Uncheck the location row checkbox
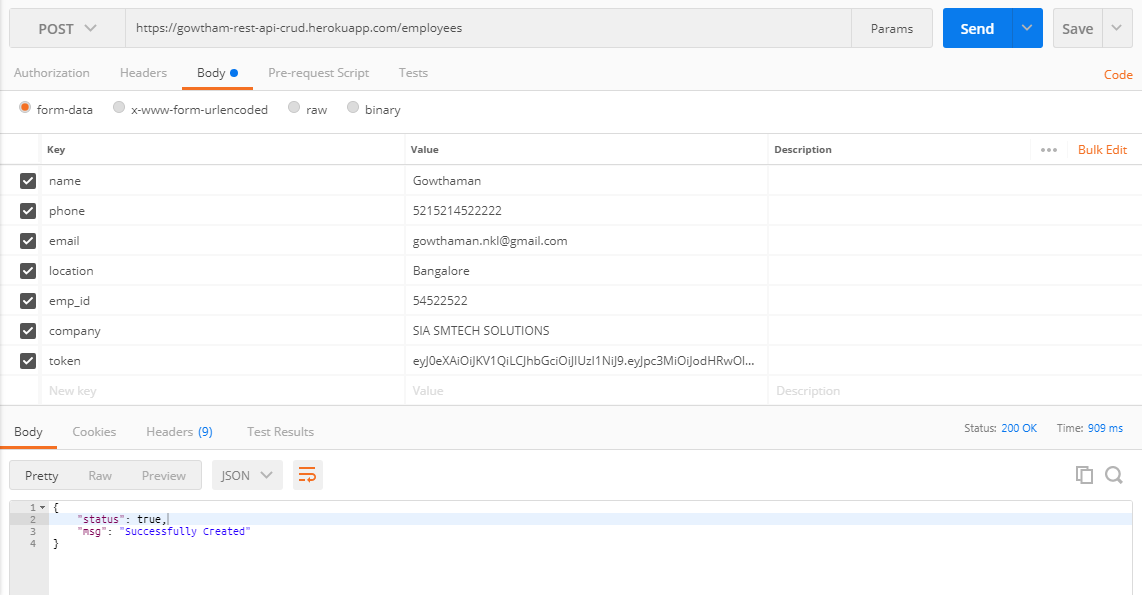 coord(28,270)
